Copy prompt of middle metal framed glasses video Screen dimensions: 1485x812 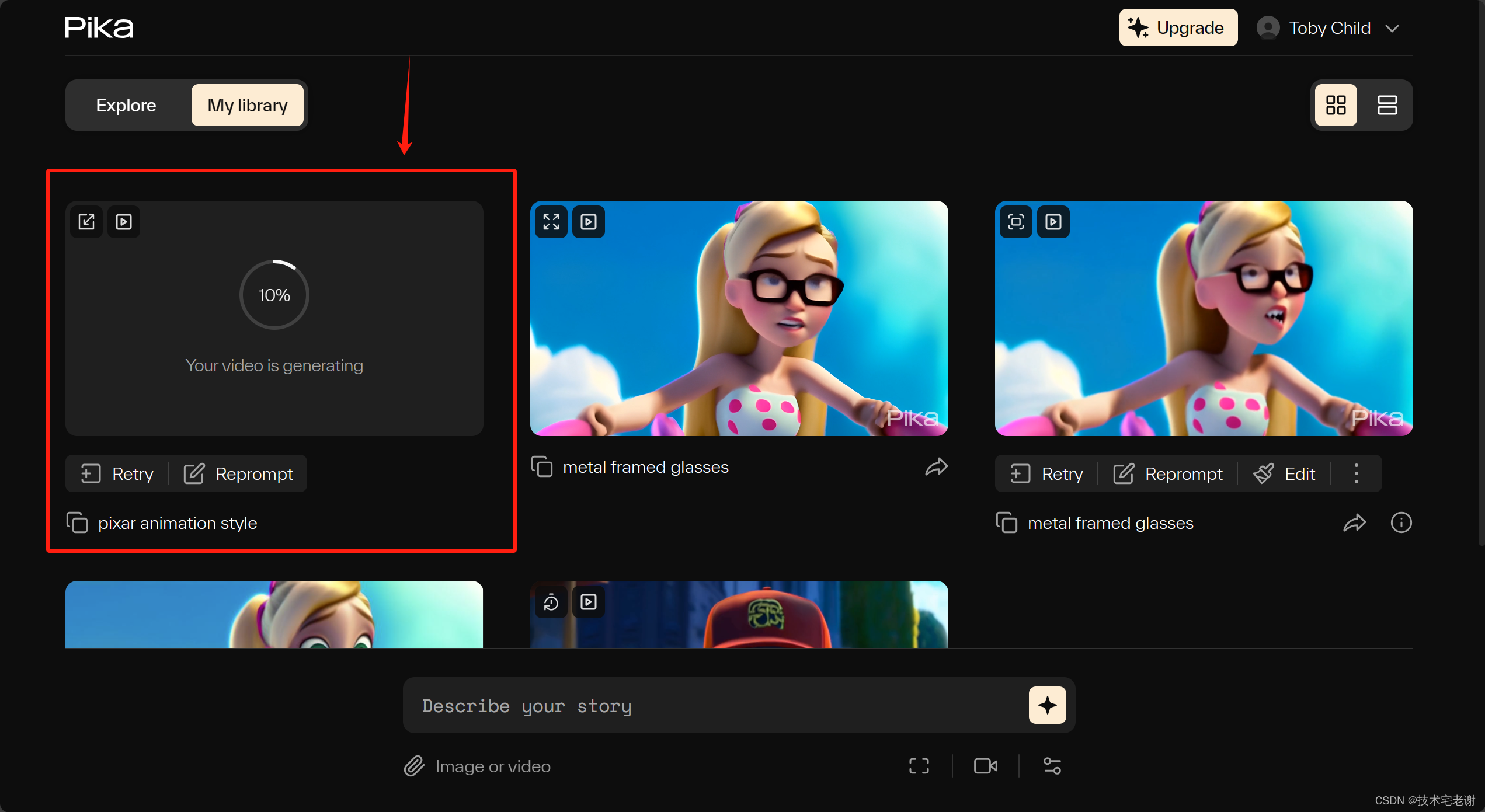[542, 467]
